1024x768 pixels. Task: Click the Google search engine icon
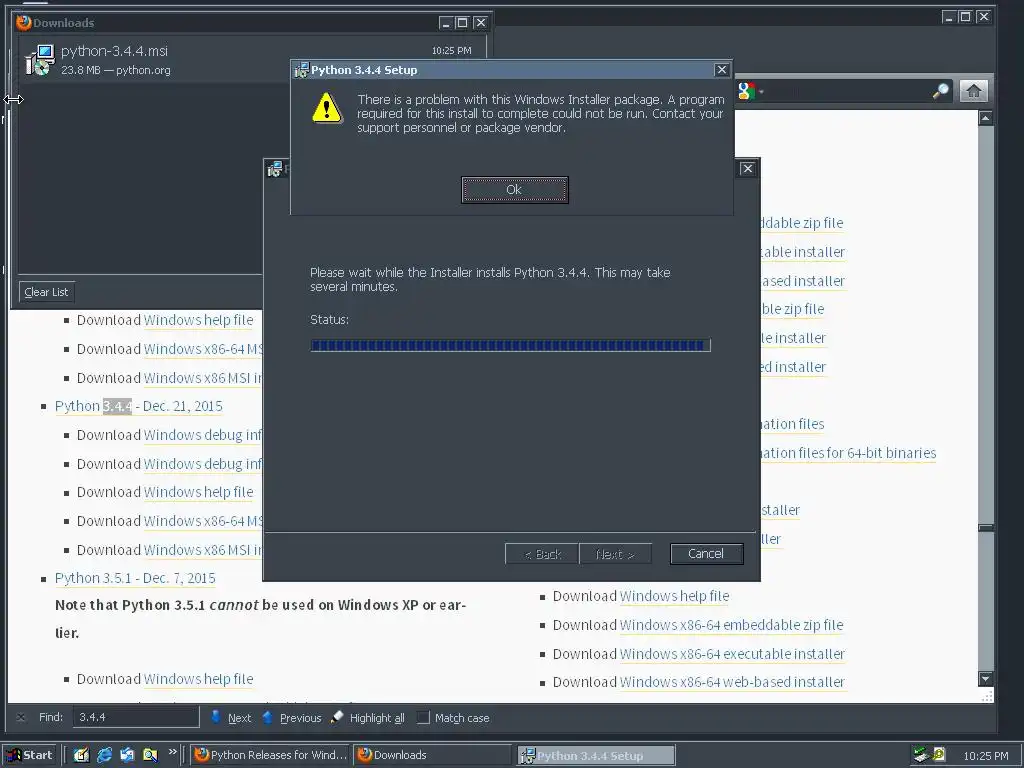(746, 91)
